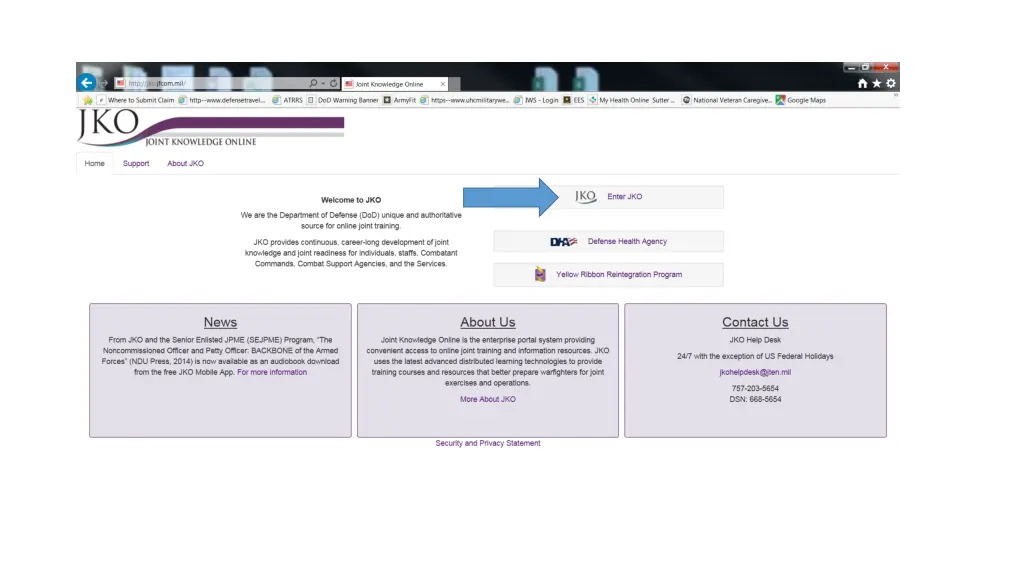Open Favorites with the star icon

coord(876,84)
